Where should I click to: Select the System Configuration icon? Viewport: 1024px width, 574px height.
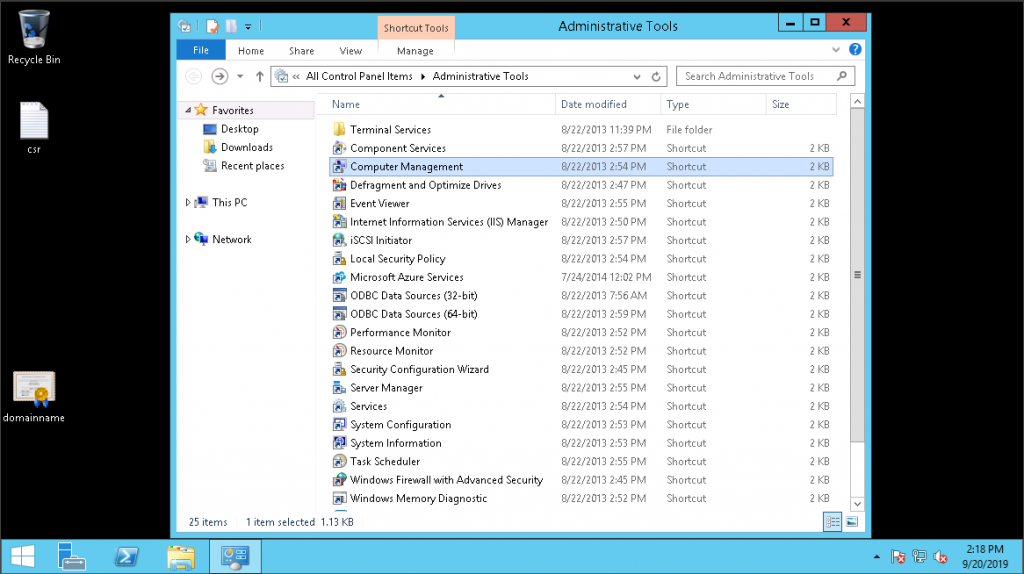(x=339, y=424)
